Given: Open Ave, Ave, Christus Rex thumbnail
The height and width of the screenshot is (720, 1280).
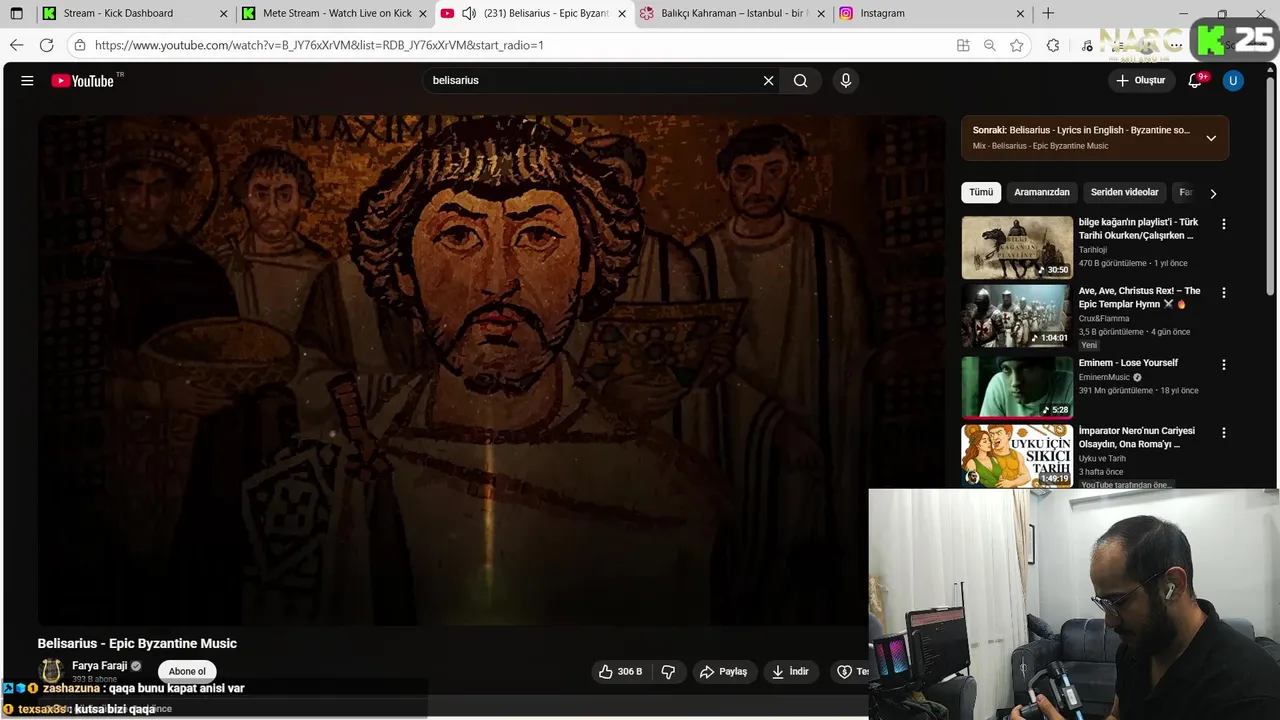Looking at the screenshot, I should [x=1017, y=316].
